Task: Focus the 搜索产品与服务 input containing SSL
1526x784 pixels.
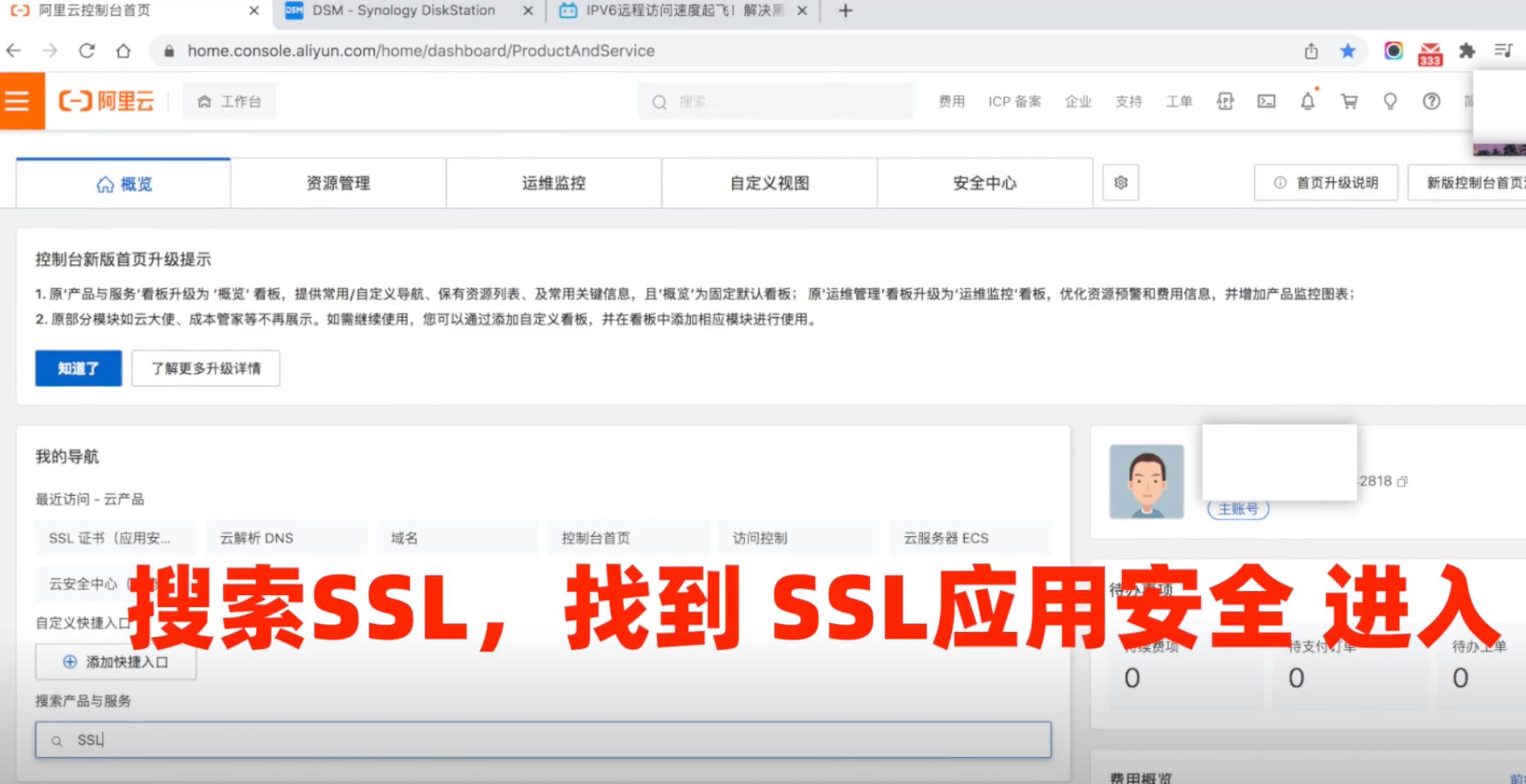Action: pos(543,739)
